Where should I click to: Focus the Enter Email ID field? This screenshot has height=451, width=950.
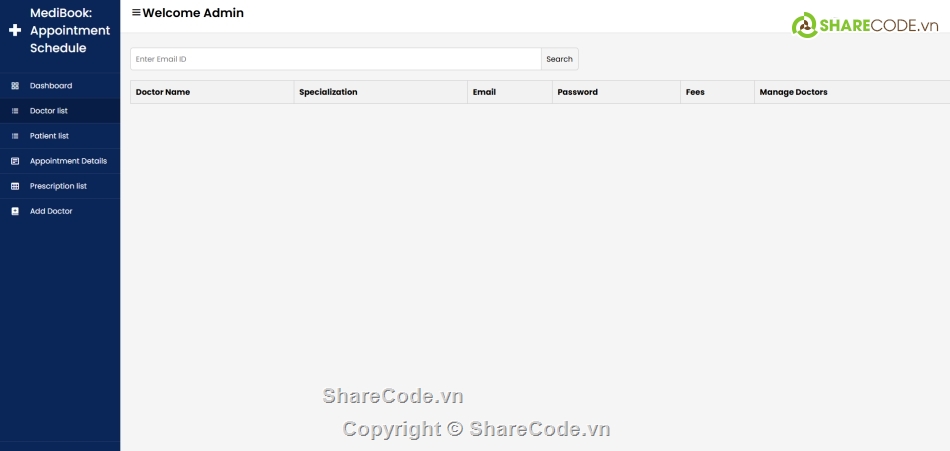click(335, 59)
